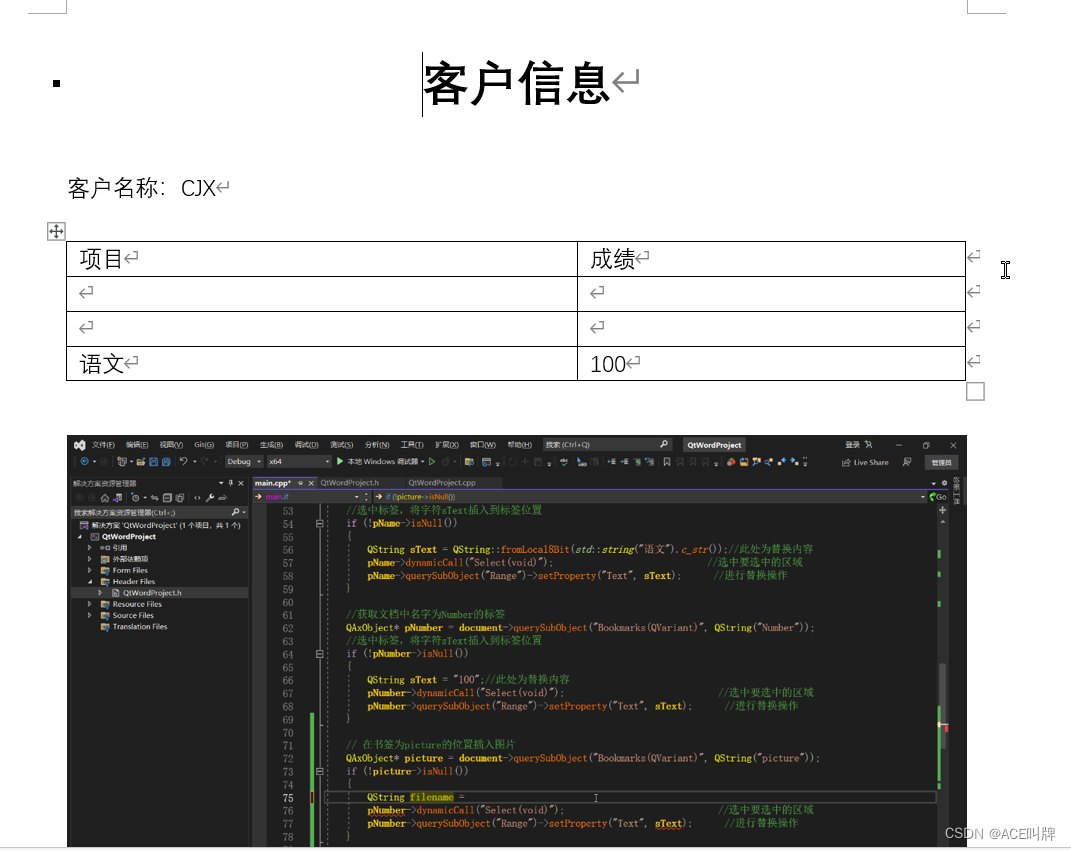Click the Refresh icon in Solution Explorer
The width and height of the screenshot is (1071, 850).
(154, 498)
